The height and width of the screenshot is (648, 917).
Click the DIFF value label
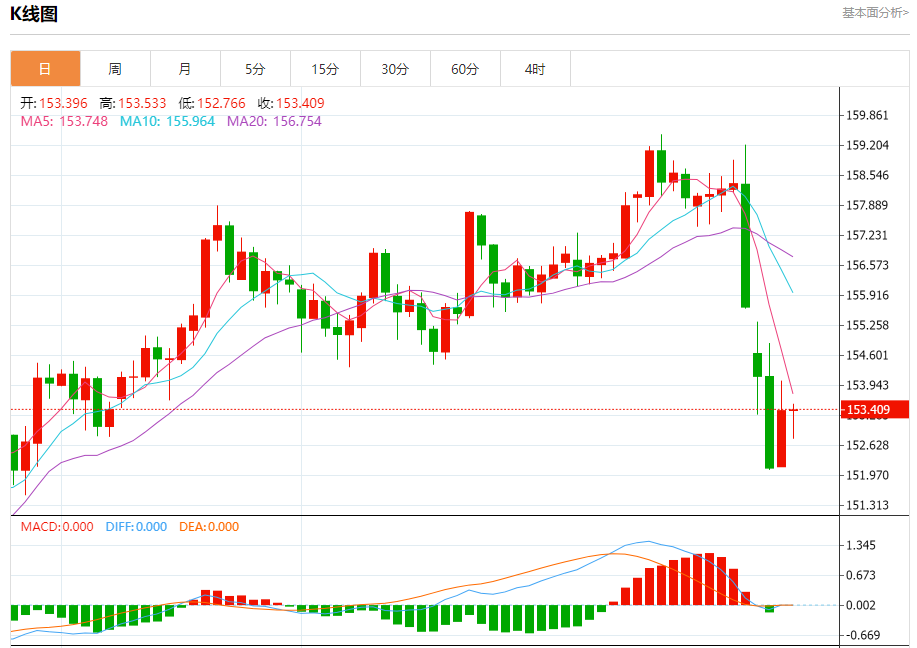click(136, 526)
